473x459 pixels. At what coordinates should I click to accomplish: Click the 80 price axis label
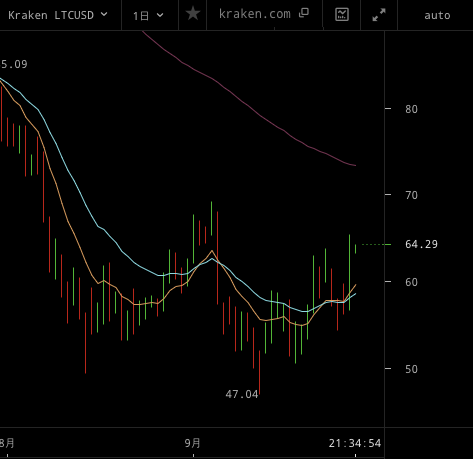[x=411, y=109]
